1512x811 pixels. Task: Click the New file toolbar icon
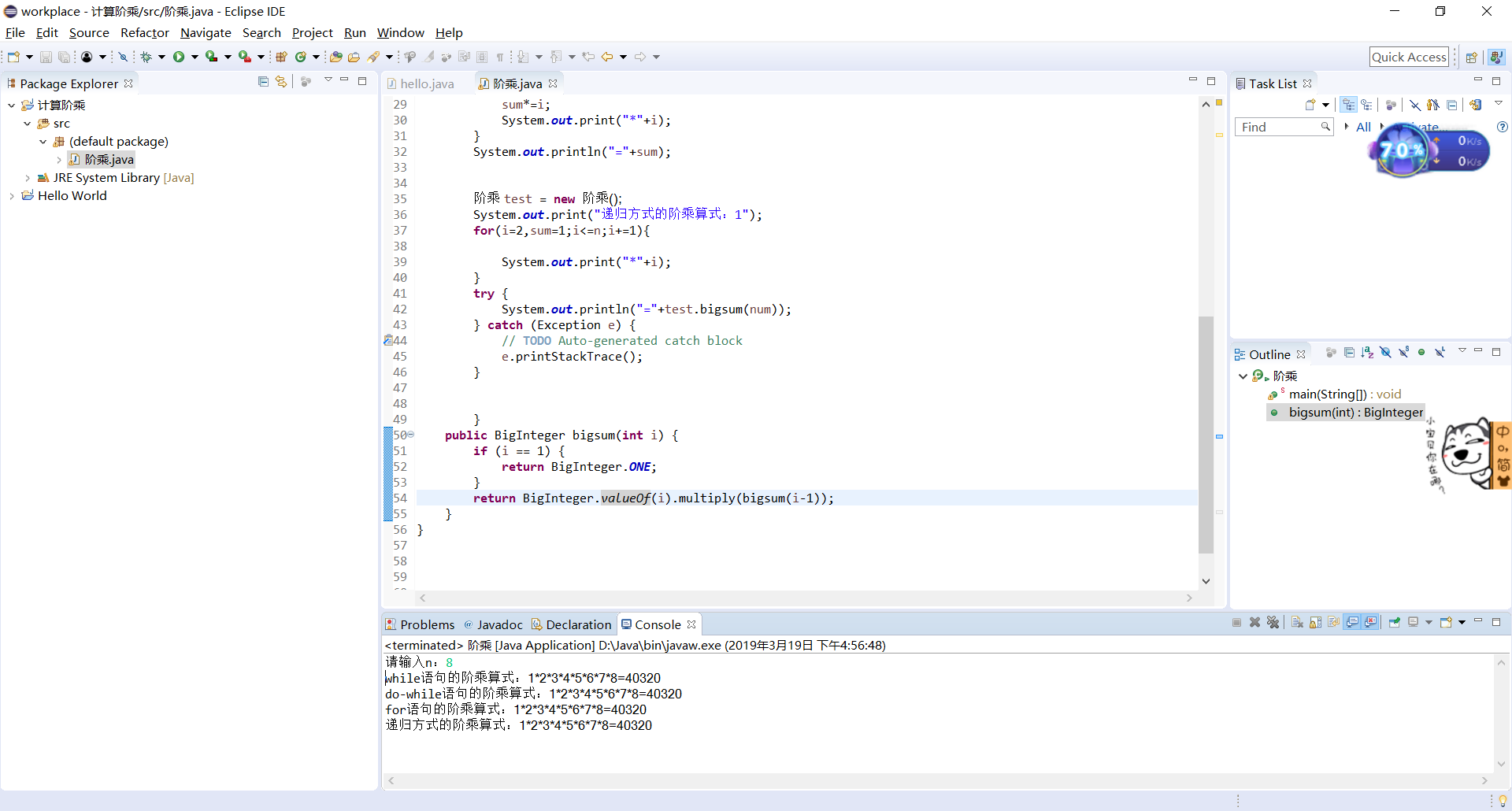point(13,57)
